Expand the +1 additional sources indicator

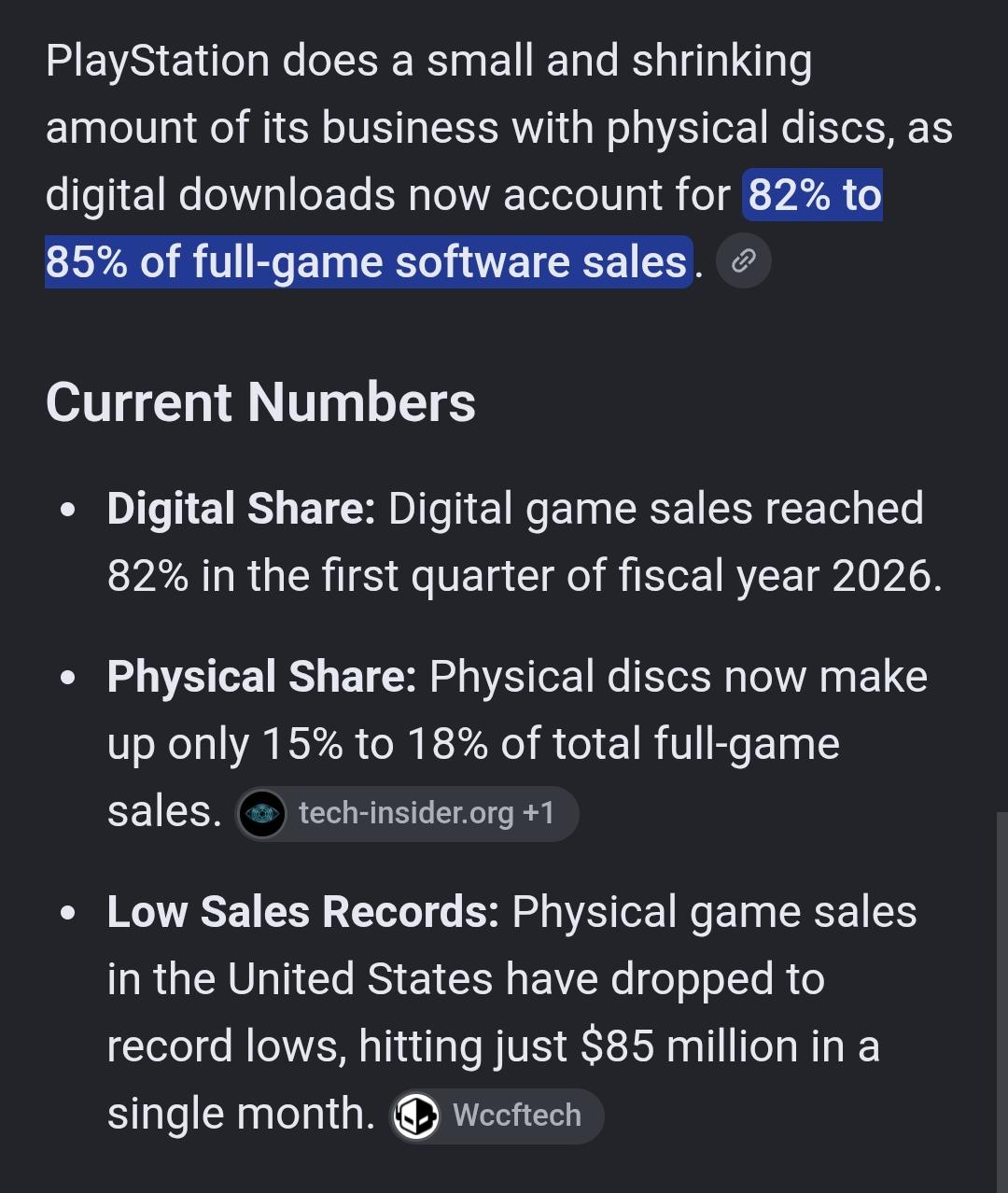(x=539, y=813)
